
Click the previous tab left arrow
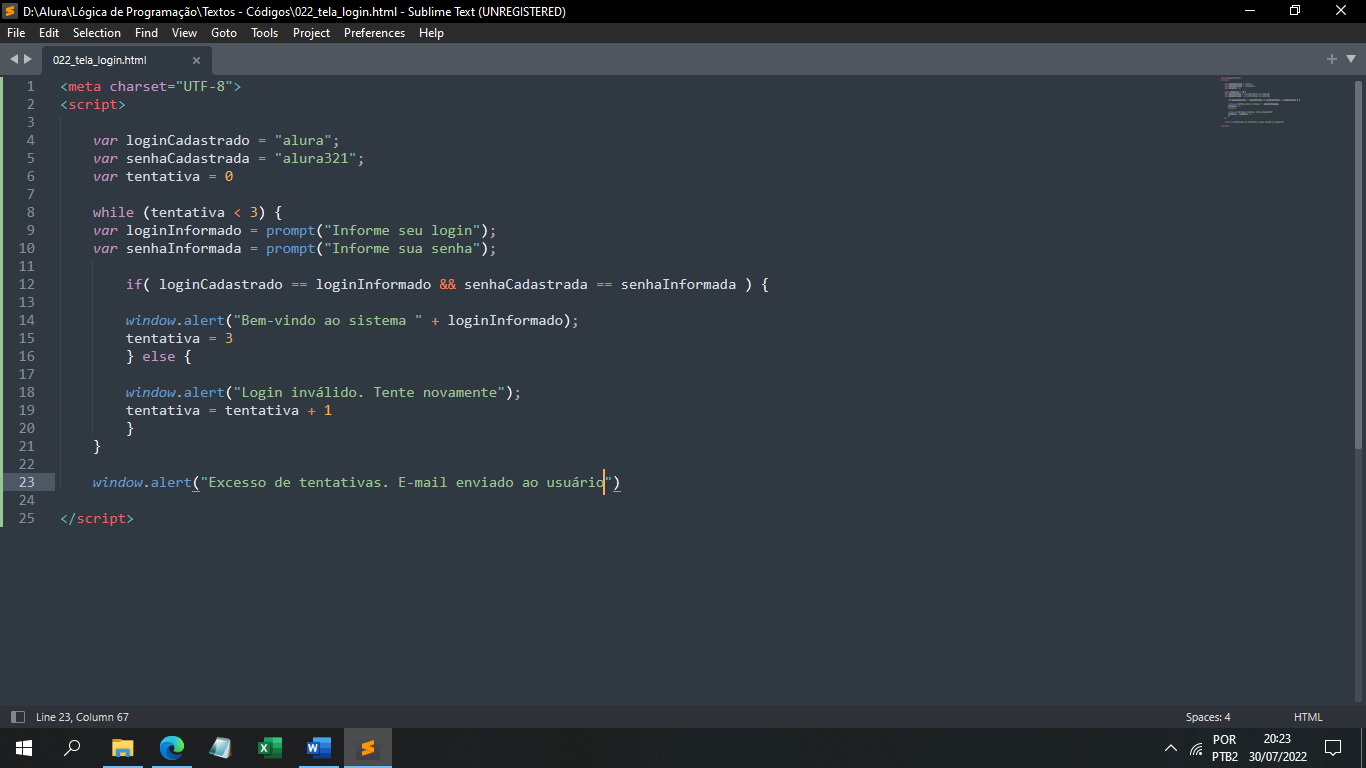click(x=14, y=60)
